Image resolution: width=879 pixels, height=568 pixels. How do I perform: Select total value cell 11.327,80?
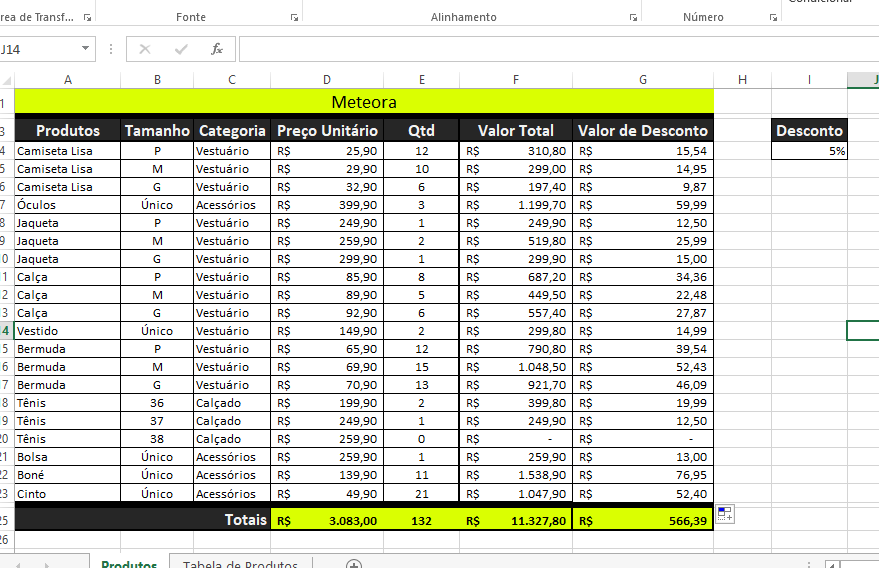516,521
